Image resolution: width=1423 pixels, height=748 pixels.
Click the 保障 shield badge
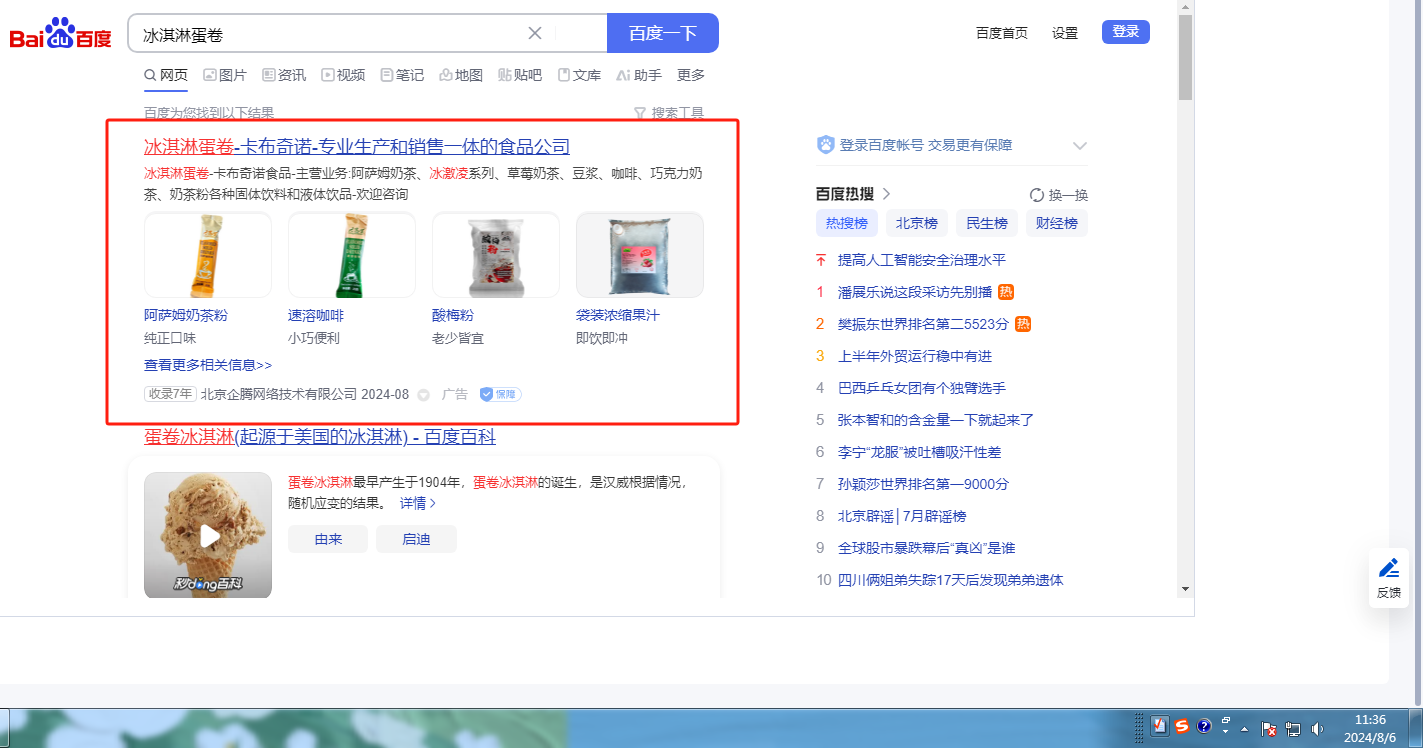coord(500,394)
